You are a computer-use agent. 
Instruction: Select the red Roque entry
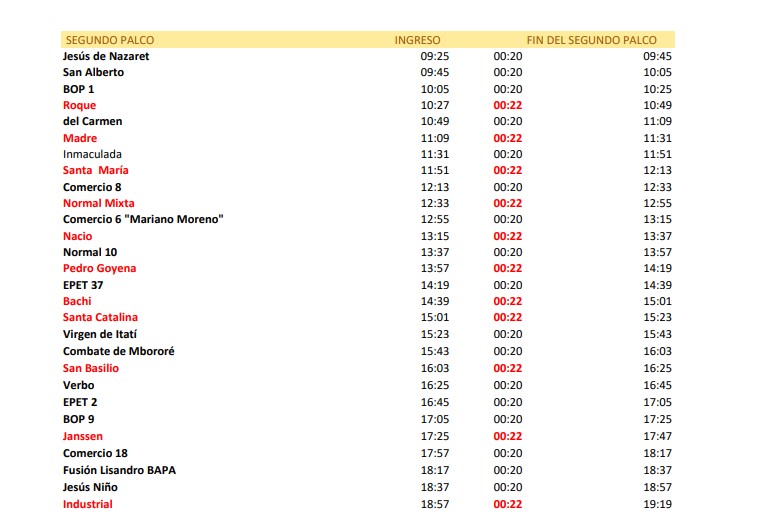[x=79, y=106]
